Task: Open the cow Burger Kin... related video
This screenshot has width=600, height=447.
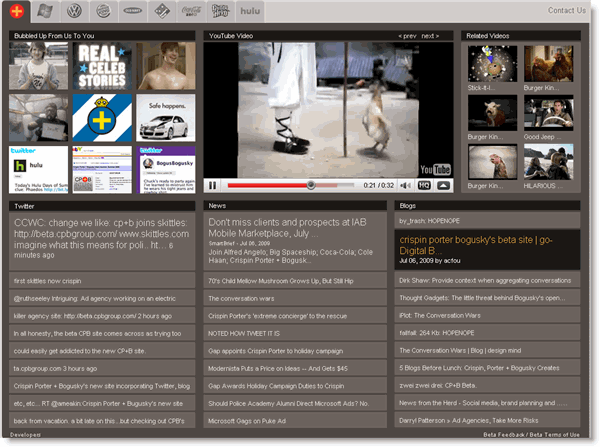Action: point(492,113)
